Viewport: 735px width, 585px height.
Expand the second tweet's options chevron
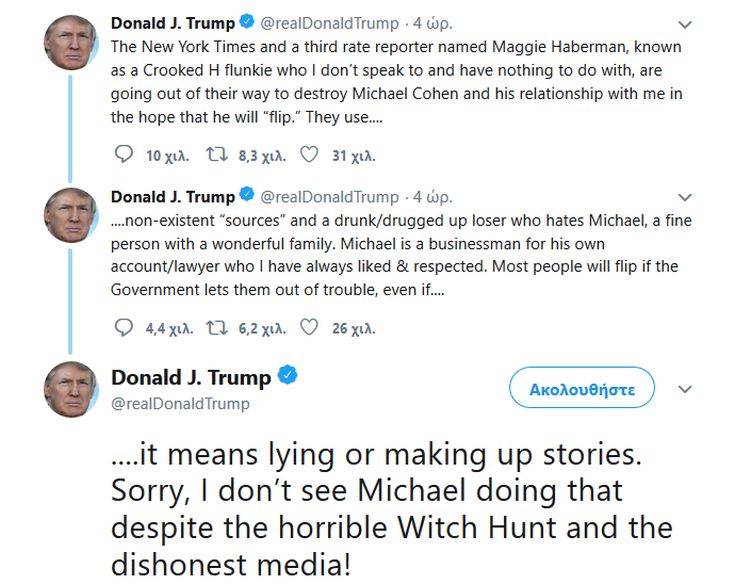[x=685, y=196]
